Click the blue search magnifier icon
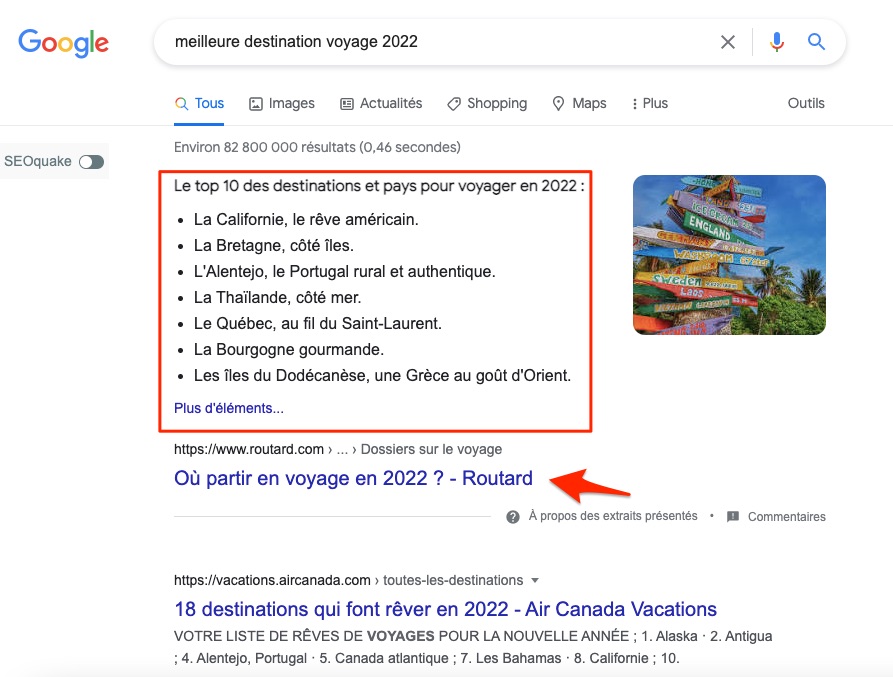 coord(817,42)
